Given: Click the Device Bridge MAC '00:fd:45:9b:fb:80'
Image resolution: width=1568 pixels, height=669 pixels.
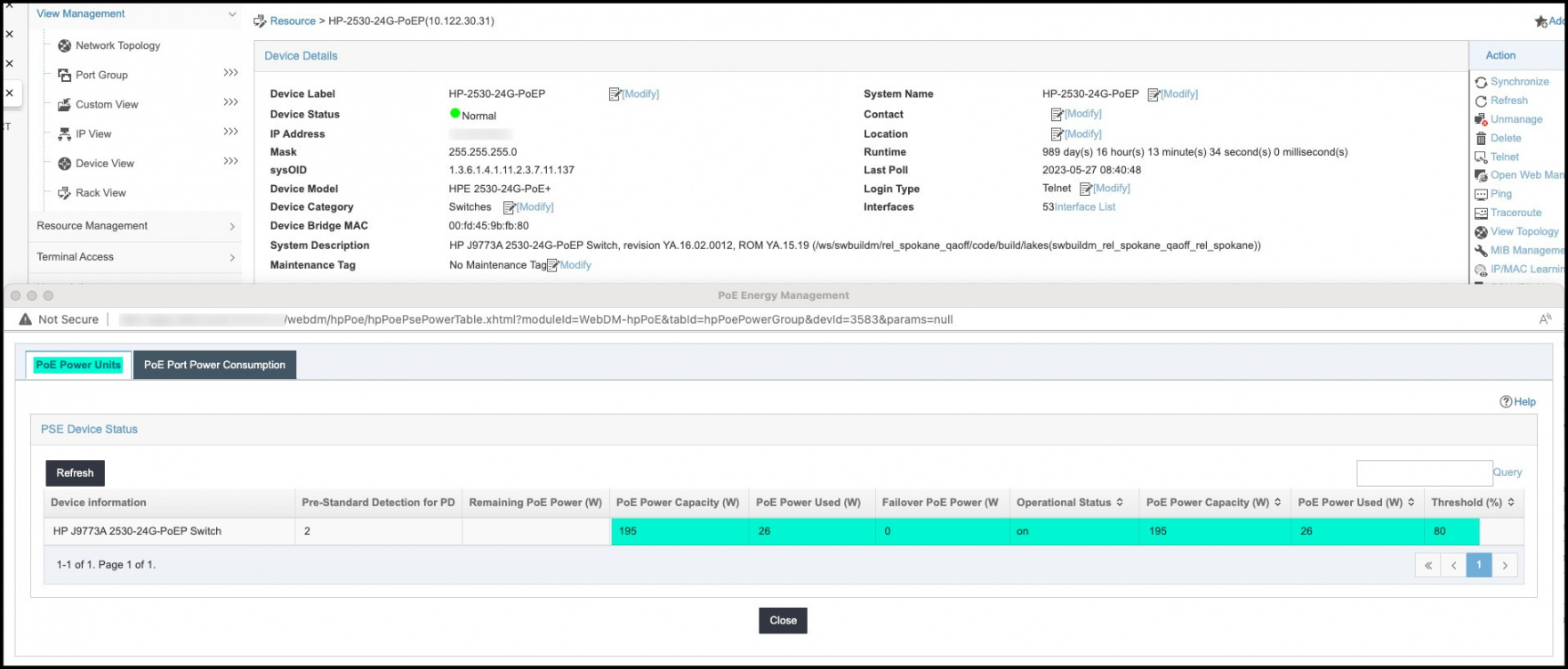Looking at the screenshot, I should [488, 226].
